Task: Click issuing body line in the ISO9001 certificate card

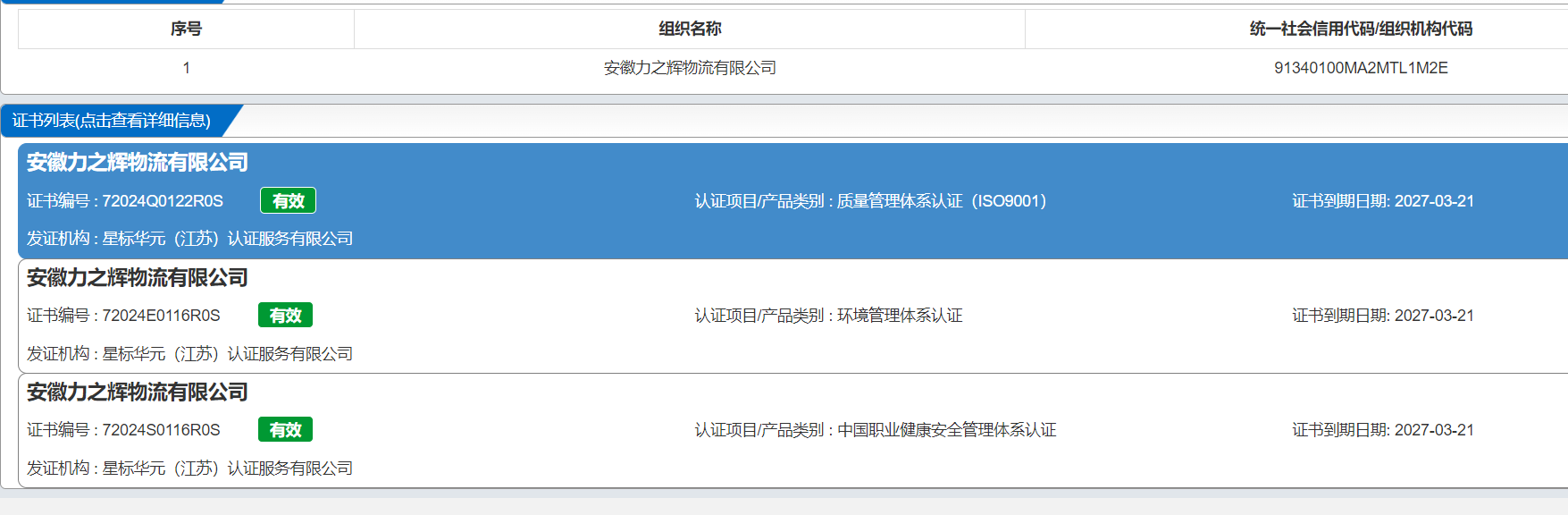Action: (x=189, y=239)
